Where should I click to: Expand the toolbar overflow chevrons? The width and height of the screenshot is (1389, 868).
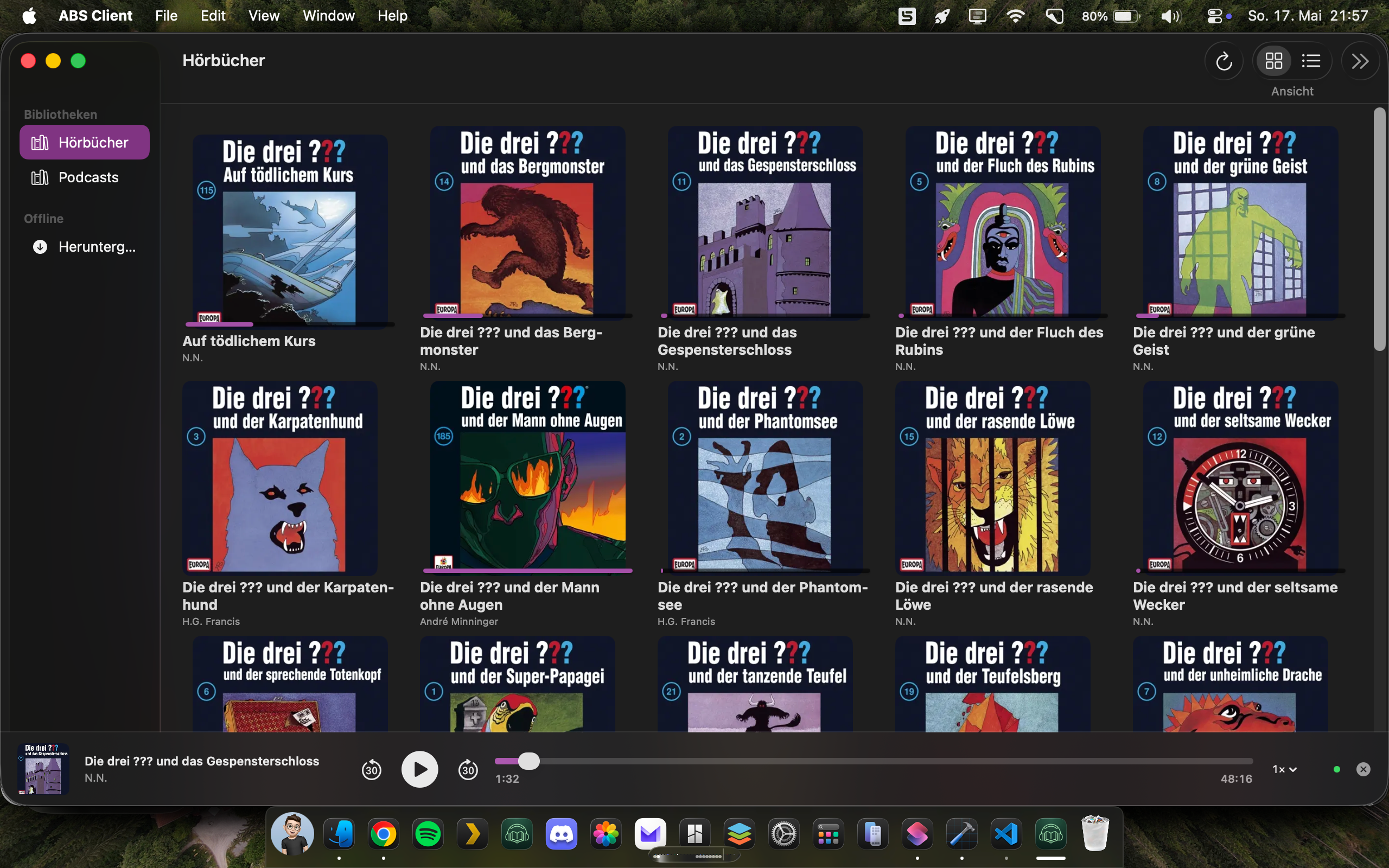tap(1360, 61)
